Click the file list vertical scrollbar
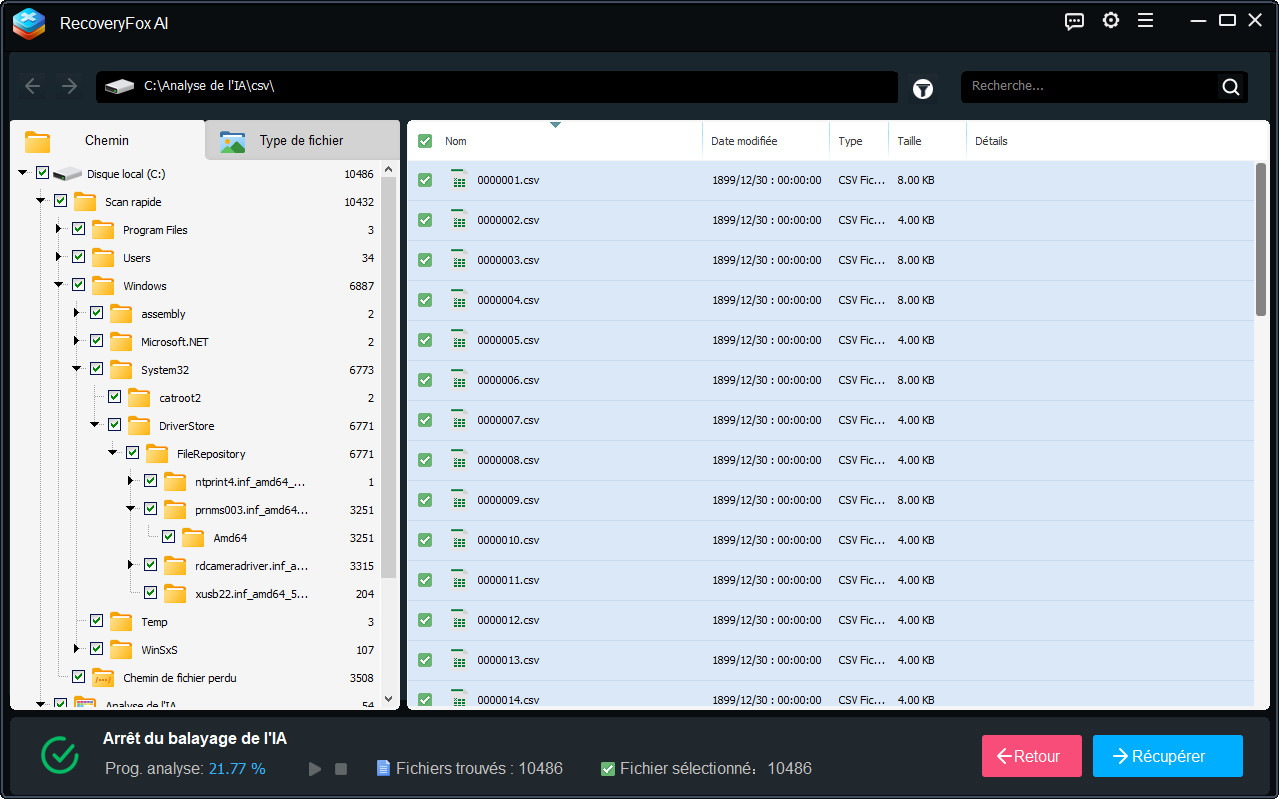Image resolution: width=1279 pixels, height=799 pixels. (x=1261, y=240)
